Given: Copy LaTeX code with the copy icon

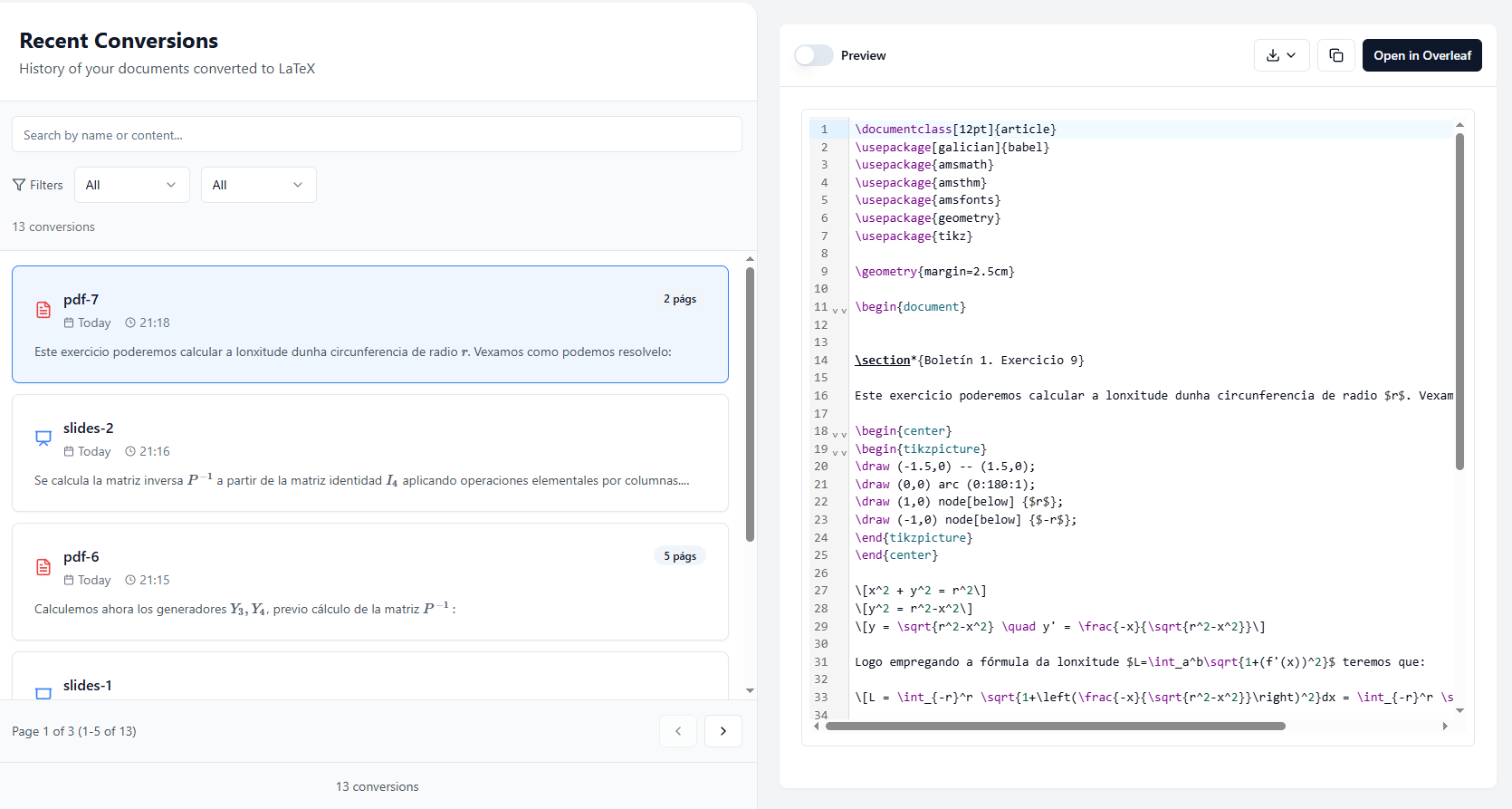Looking at the screenshot, I should point(1336,55).
